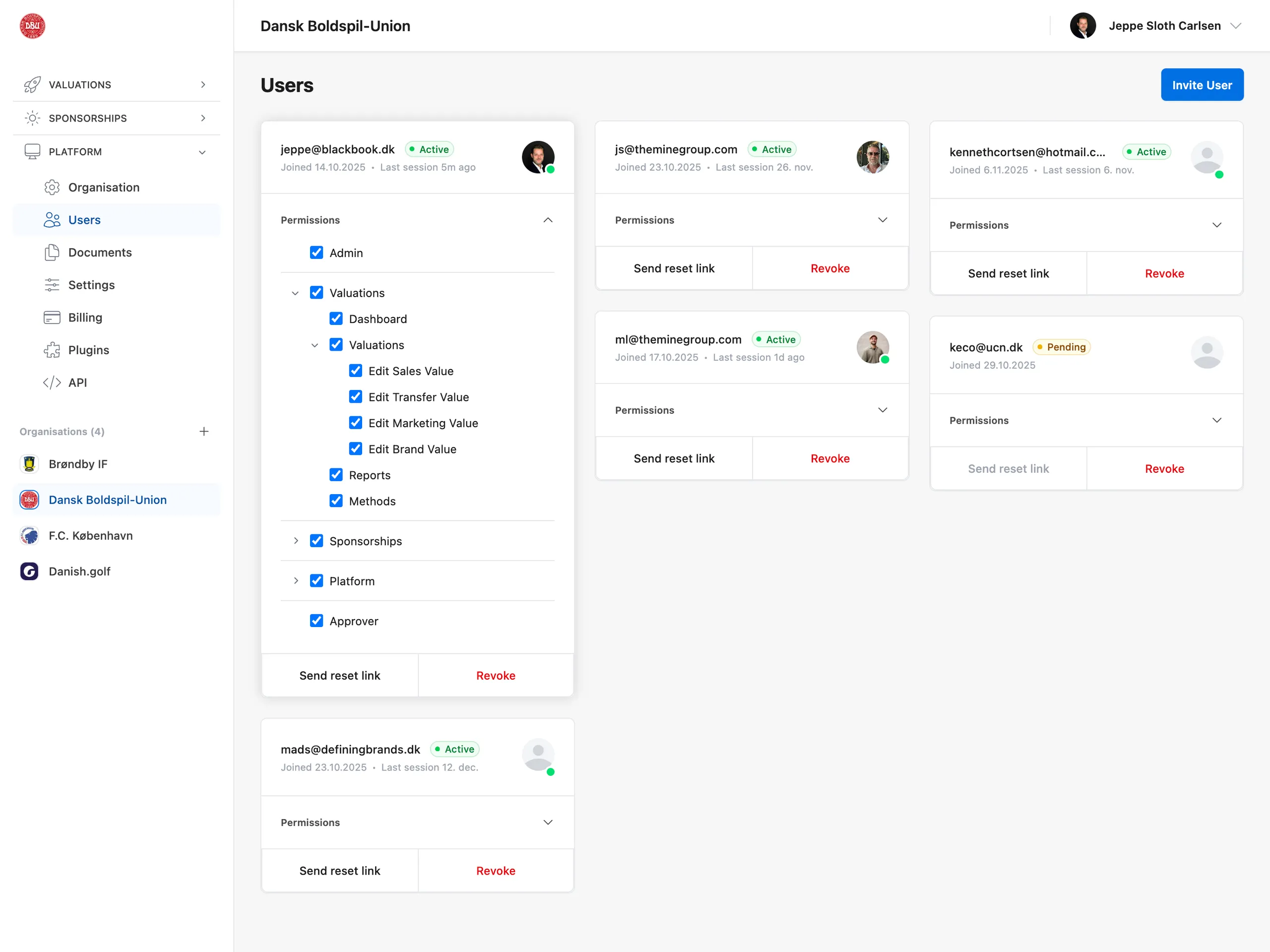Screen dimensions: 1270x952
Task: Uncheck Edit Sales Value checkbox
Action: 355,371
